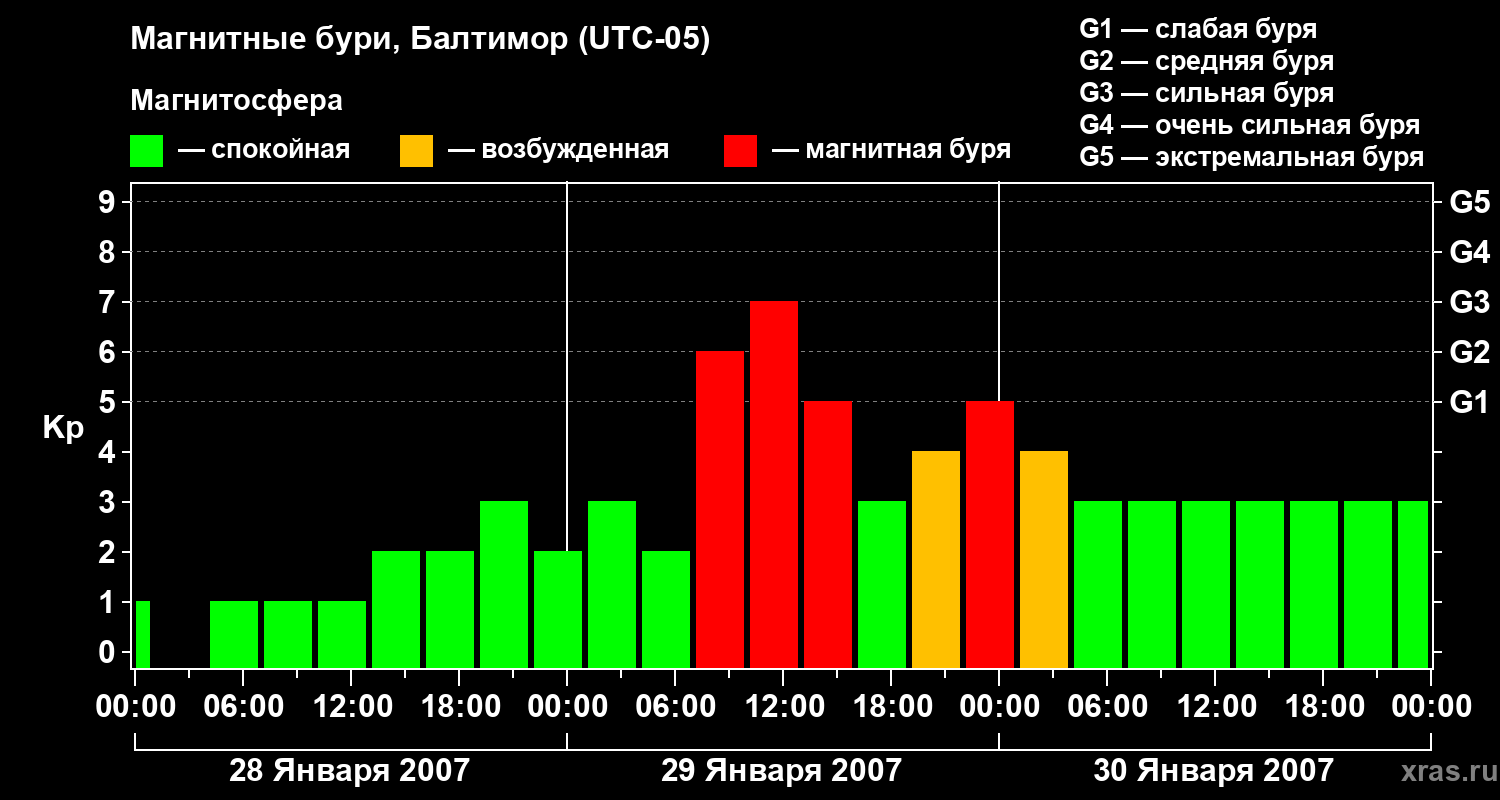The image size is (1500, 800).
Task: Select the tallest red bar reaching Kp 7
Action: (774, 485)
